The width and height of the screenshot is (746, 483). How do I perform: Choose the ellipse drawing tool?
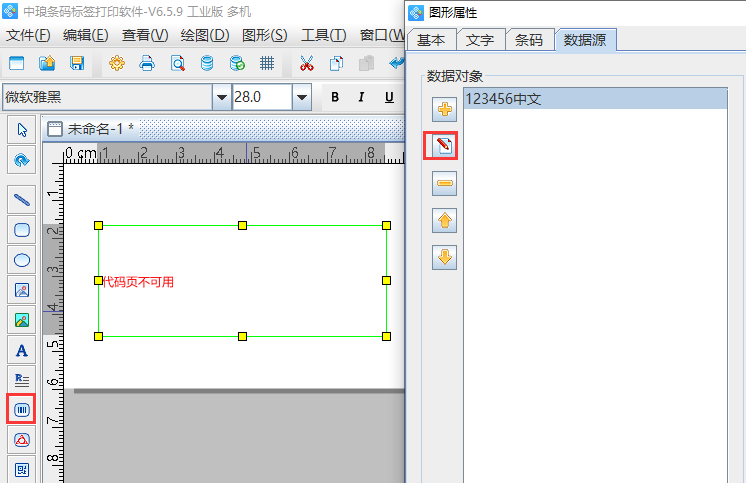(22, 260)
